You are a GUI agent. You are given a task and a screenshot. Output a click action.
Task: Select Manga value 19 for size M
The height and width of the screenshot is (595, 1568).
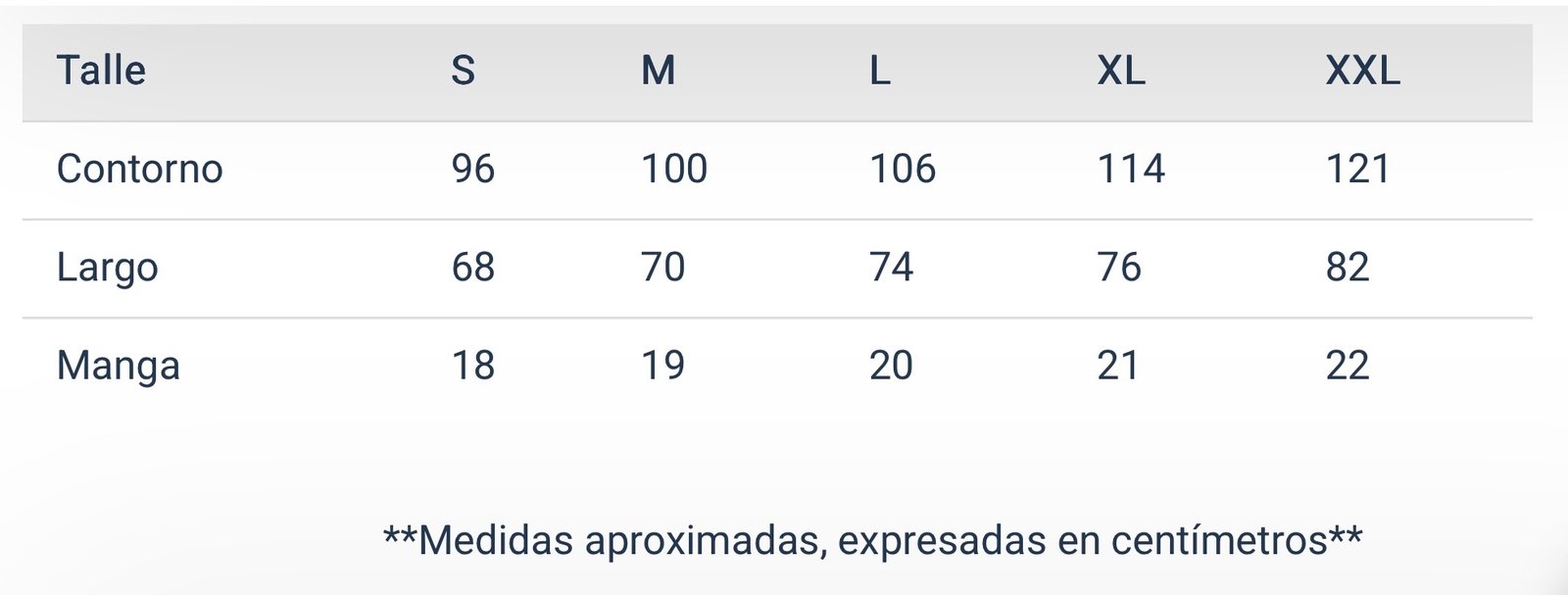click(x=662, y=366)
